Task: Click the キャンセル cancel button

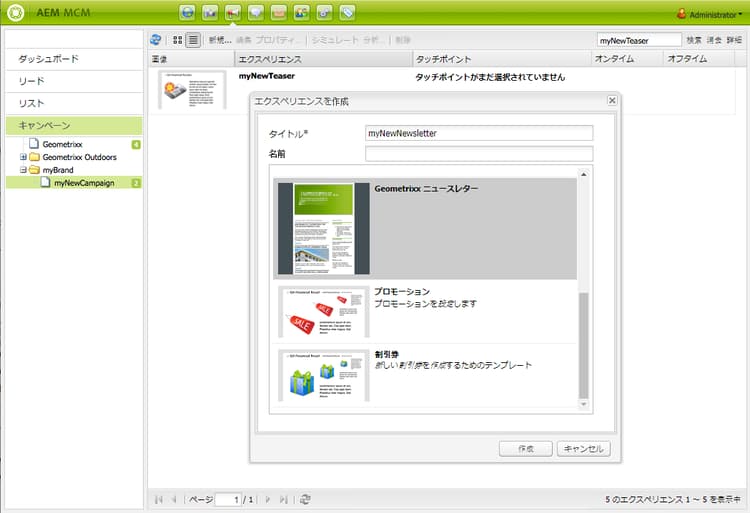Action: pos(584,448)
